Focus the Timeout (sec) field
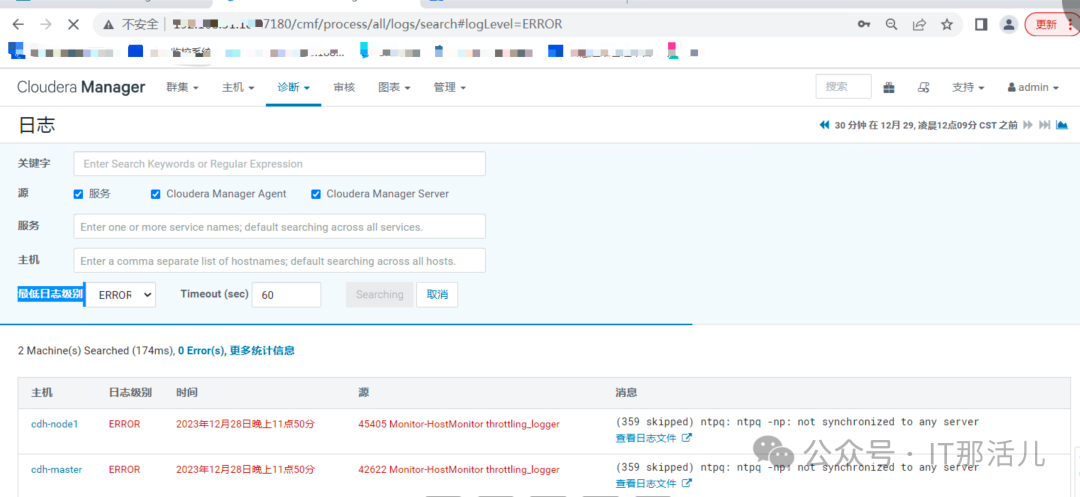1080x497 pixels. click(287, 295)
